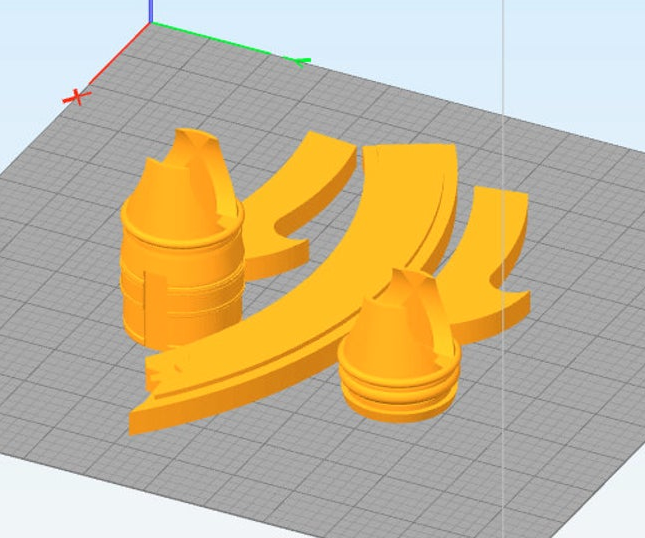Click the red X axis end marker
645x538 pixels.
pyautogui.click(x=77, y=97)
